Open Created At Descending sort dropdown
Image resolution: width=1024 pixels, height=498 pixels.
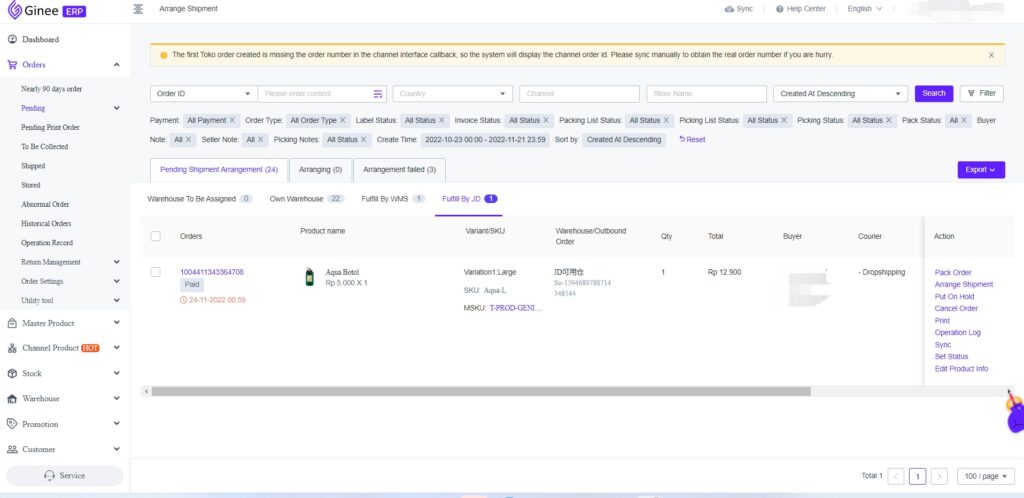840,94
